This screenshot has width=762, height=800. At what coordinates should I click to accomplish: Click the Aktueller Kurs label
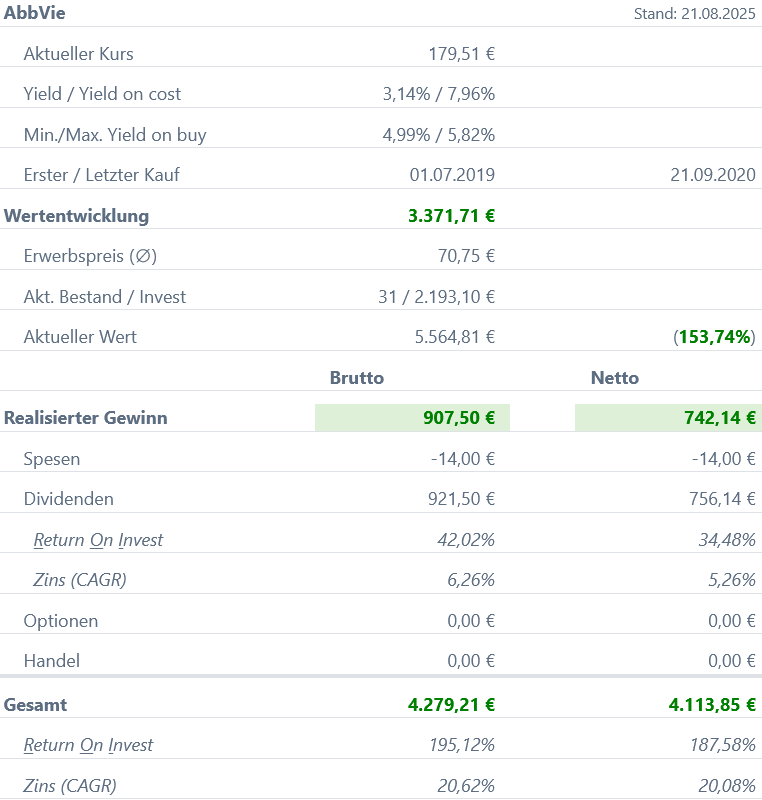coord(79,54)
